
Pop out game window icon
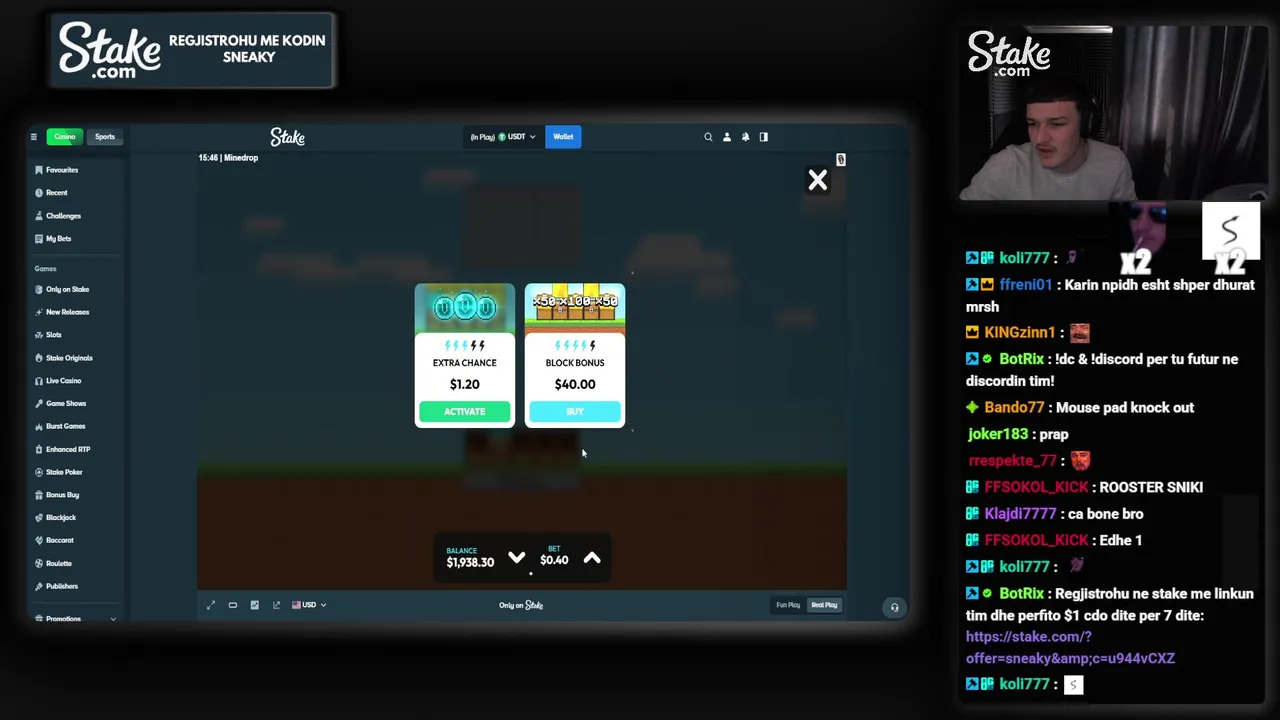tap(276, 605)
